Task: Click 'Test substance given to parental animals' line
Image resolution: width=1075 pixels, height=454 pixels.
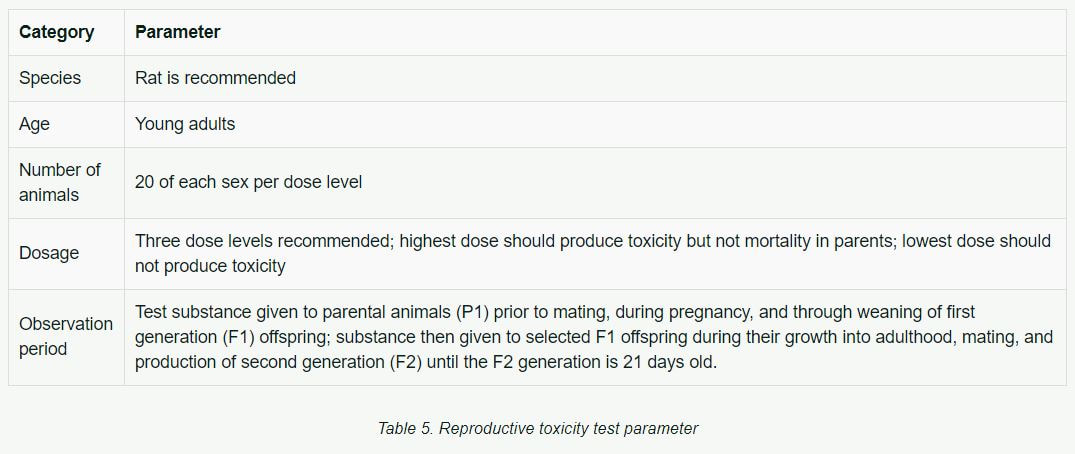Action: [x=292, y=312]
